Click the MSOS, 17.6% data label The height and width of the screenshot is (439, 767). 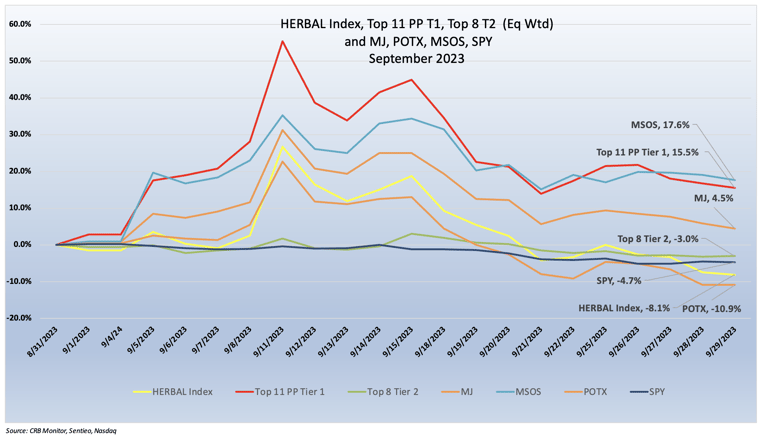tap(660, 126)
